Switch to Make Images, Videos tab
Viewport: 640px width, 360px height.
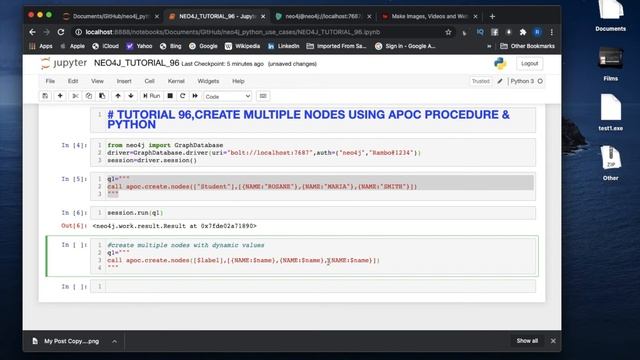429,16
